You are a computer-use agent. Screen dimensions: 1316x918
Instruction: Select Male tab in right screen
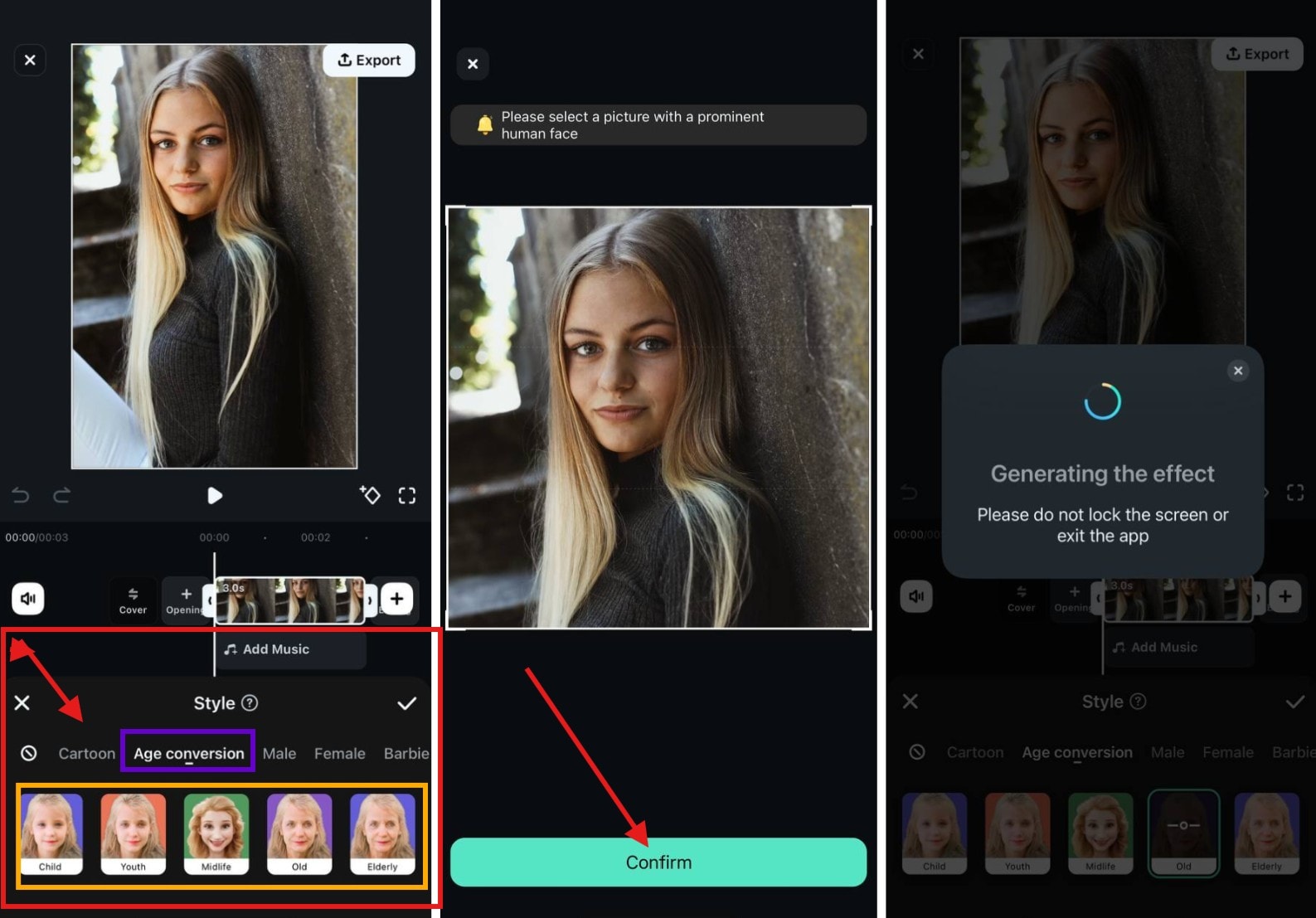[x=1168, y=752]
